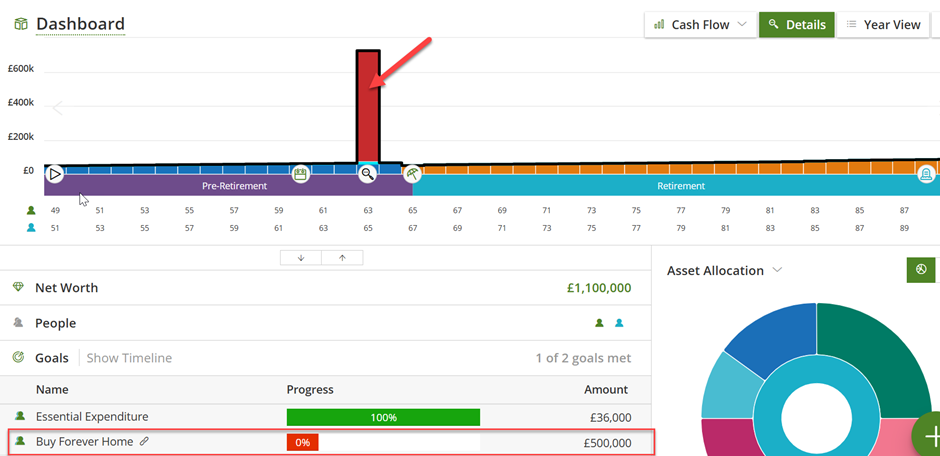This screenshot has width=940, height=456.
Task: Click the retirement umbrella marker
Action: point(412,174)
